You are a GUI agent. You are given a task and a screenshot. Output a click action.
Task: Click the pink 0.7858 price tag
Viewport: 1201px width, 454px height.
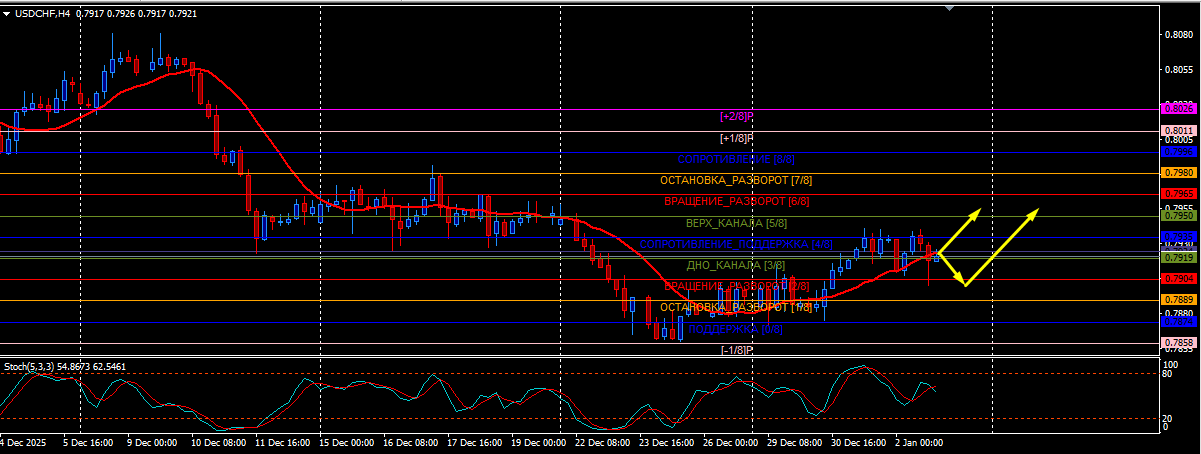[1179, 342]
